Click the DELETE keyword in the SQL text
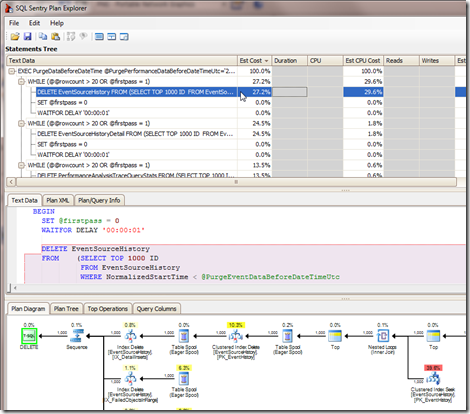 [x=54, y=249]
